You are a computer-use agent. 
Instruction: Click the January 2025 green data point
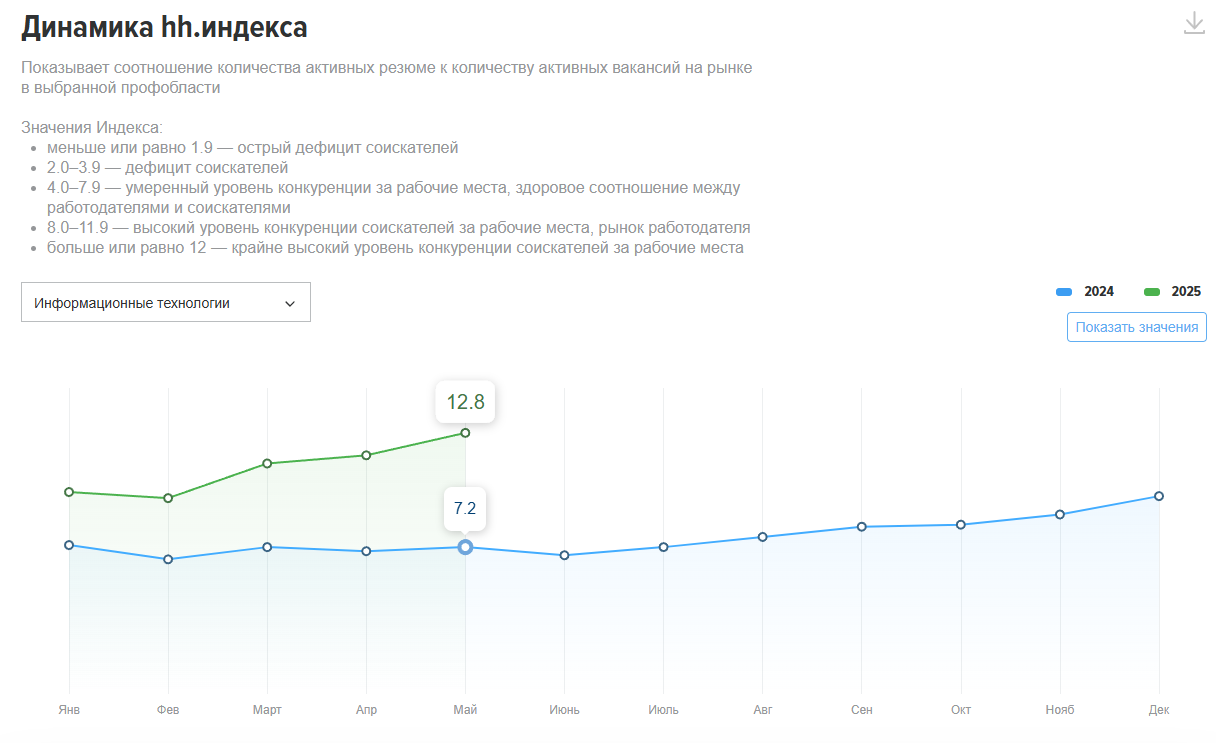point(69,492)
